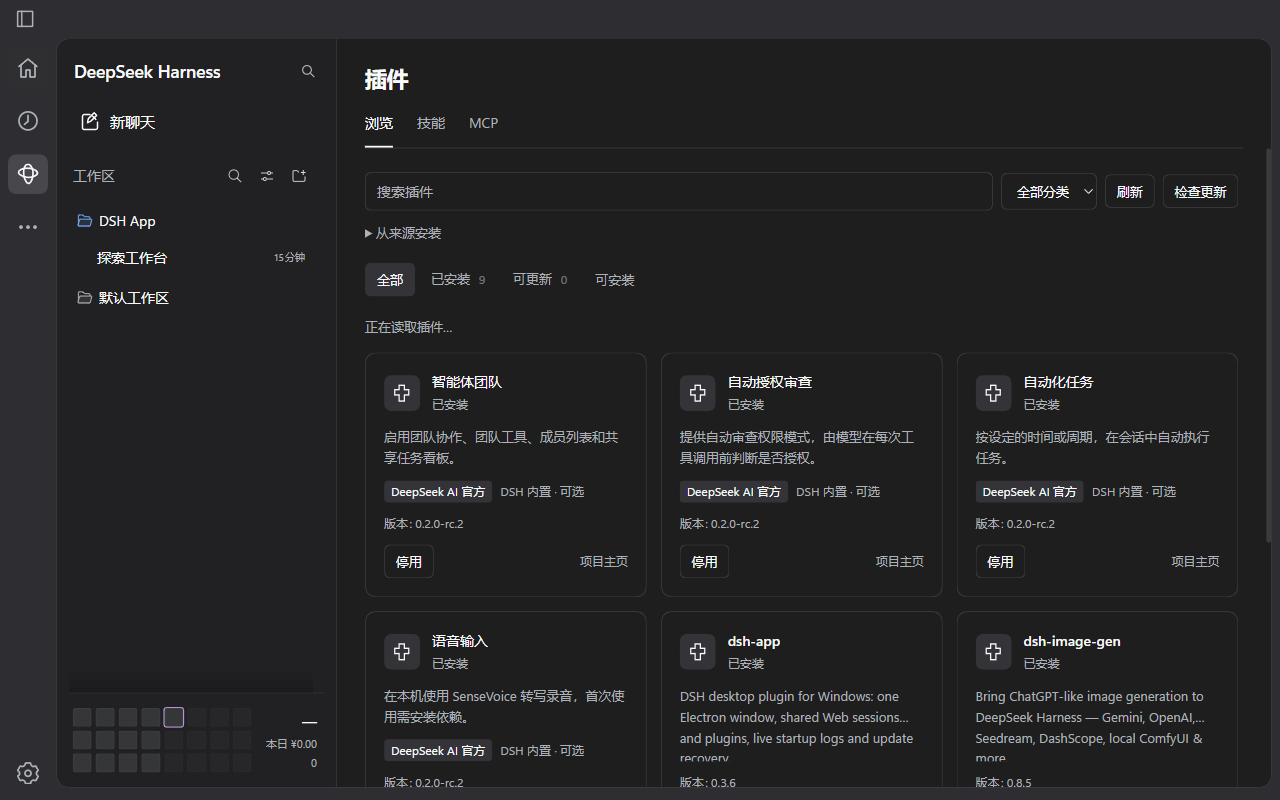Click the 智能体团队 plugin icon
This screenshot has height=800, width=1280.
tap(402, 393)
